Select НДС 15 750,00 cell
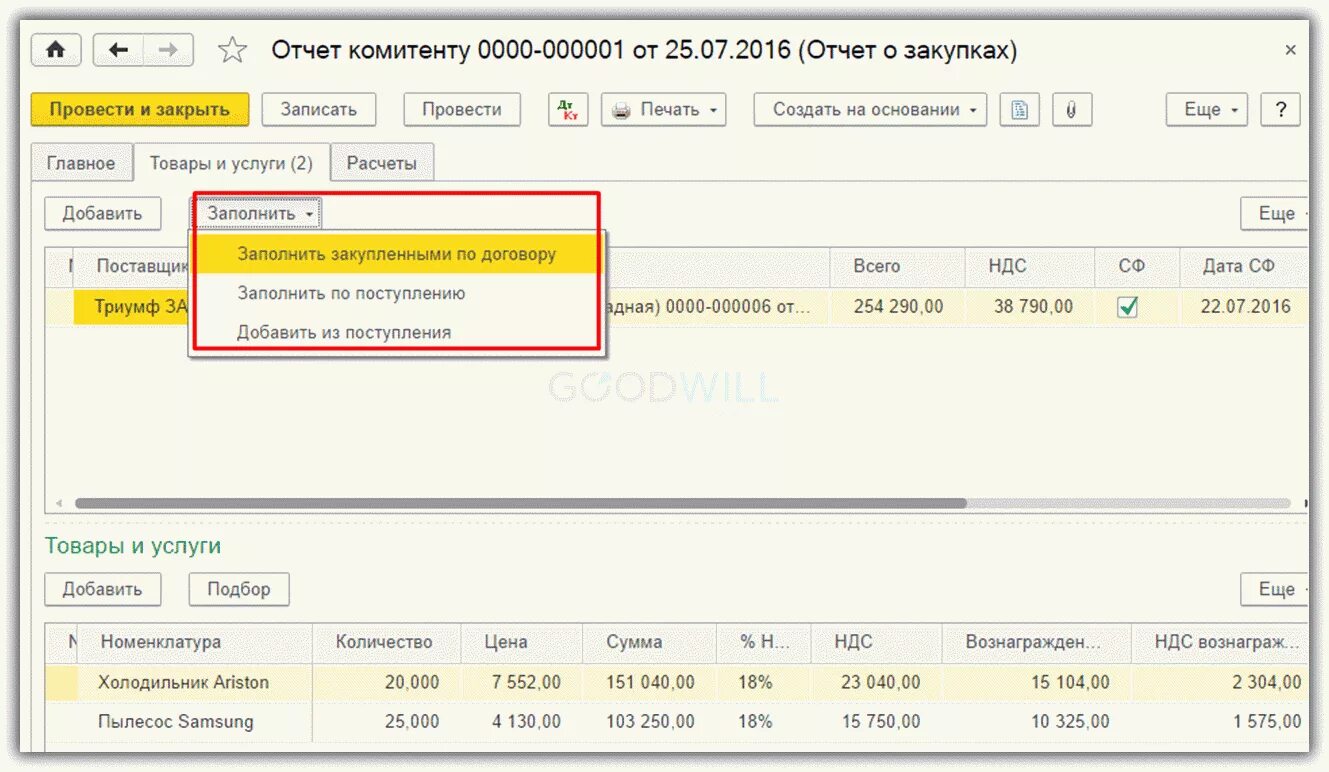Image resolution: width=1329 pixels, height=772 pixels. tap(876, 721)
